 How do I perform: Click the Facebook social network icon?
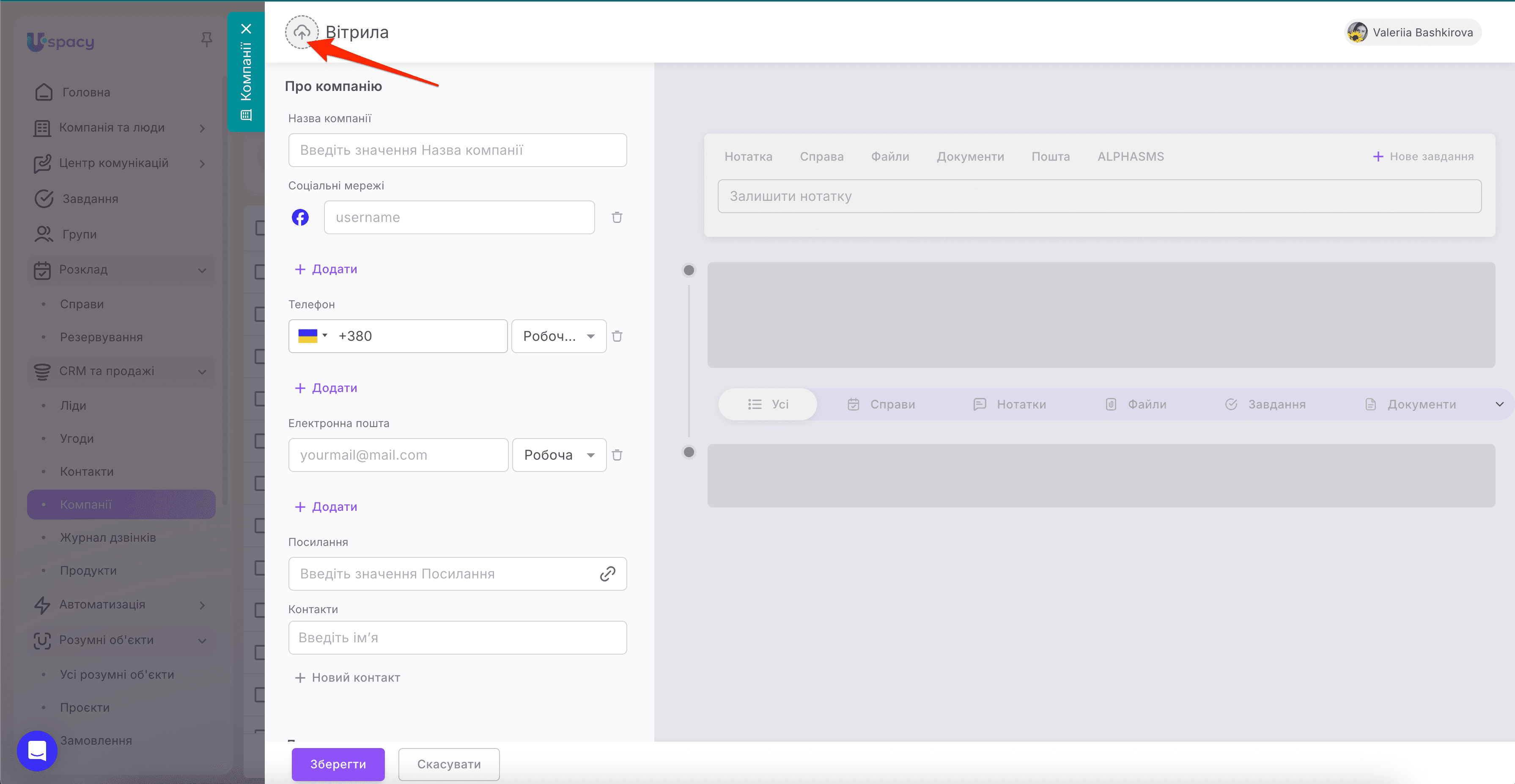click(x=300, y=218)
